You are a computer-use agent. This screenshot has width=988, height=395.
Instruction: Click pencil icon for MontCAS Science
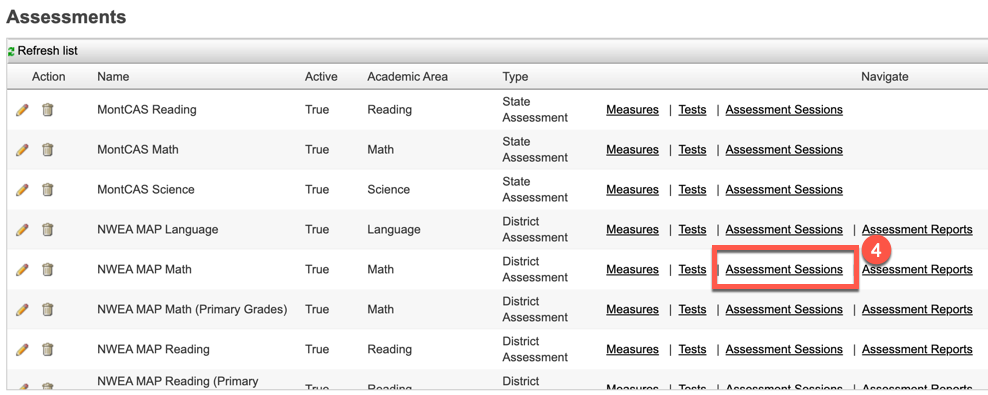tap(22, 190)
